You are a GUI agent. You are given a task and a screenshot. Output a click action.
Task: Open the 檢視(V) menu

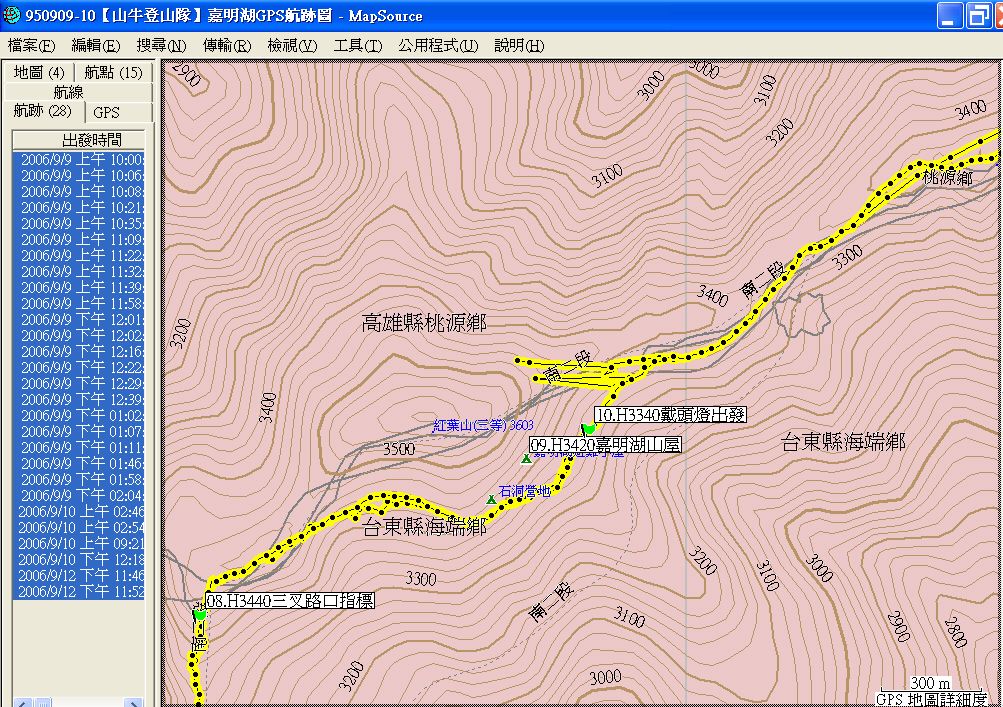pos(292,45)
